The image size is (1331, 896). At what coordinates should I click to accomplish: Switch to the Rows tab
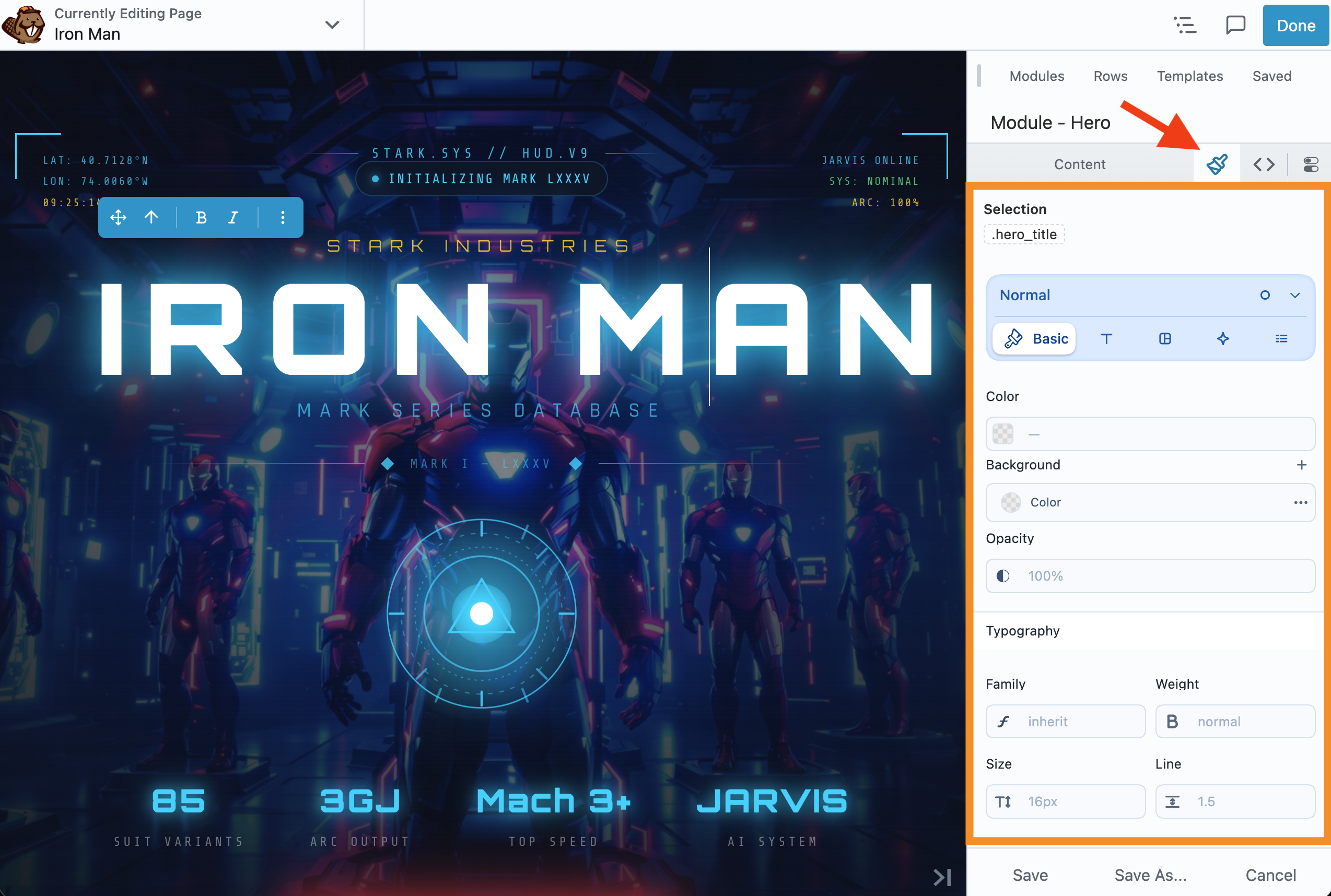1111,76
